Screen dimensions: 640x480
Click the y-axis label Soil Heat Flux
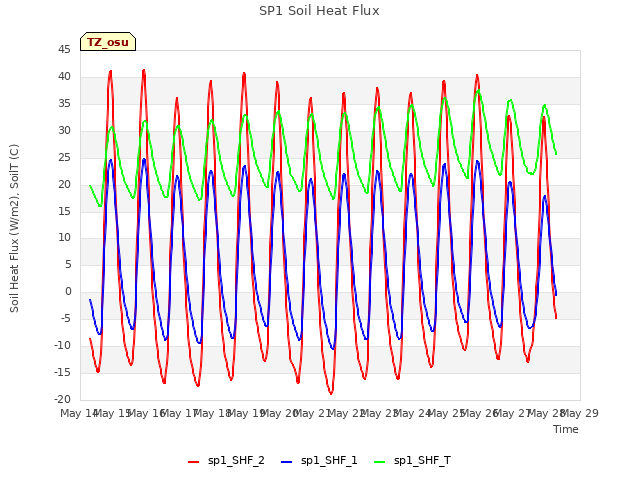pyautogui.click(x=14, y=229)
